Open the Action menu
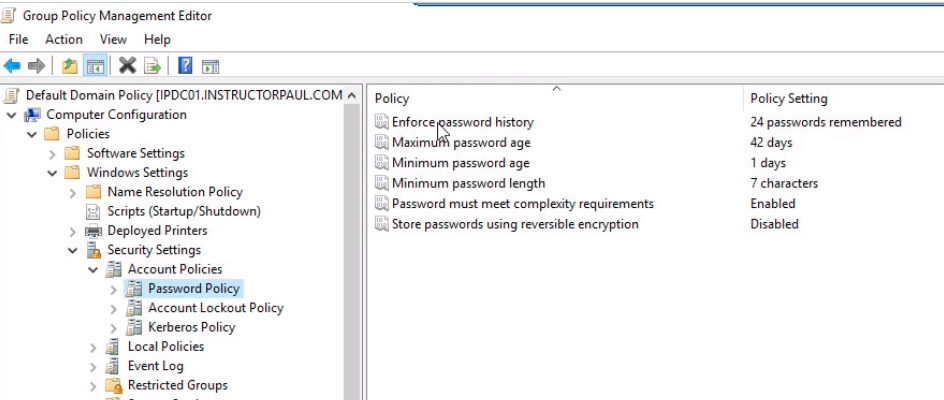This screenshot has width=944, height=400. pos(64,39)
